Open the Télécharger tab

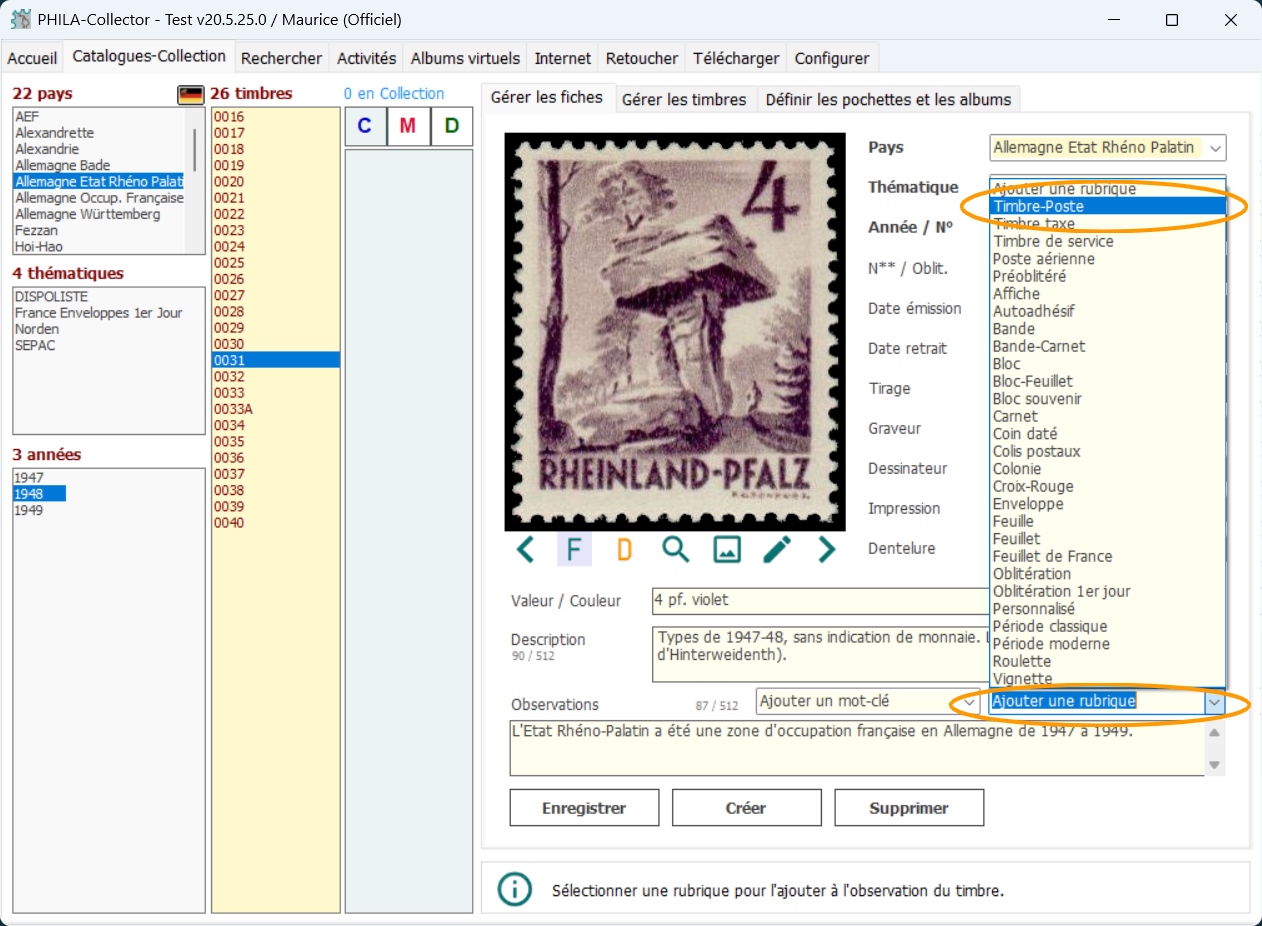736,58
